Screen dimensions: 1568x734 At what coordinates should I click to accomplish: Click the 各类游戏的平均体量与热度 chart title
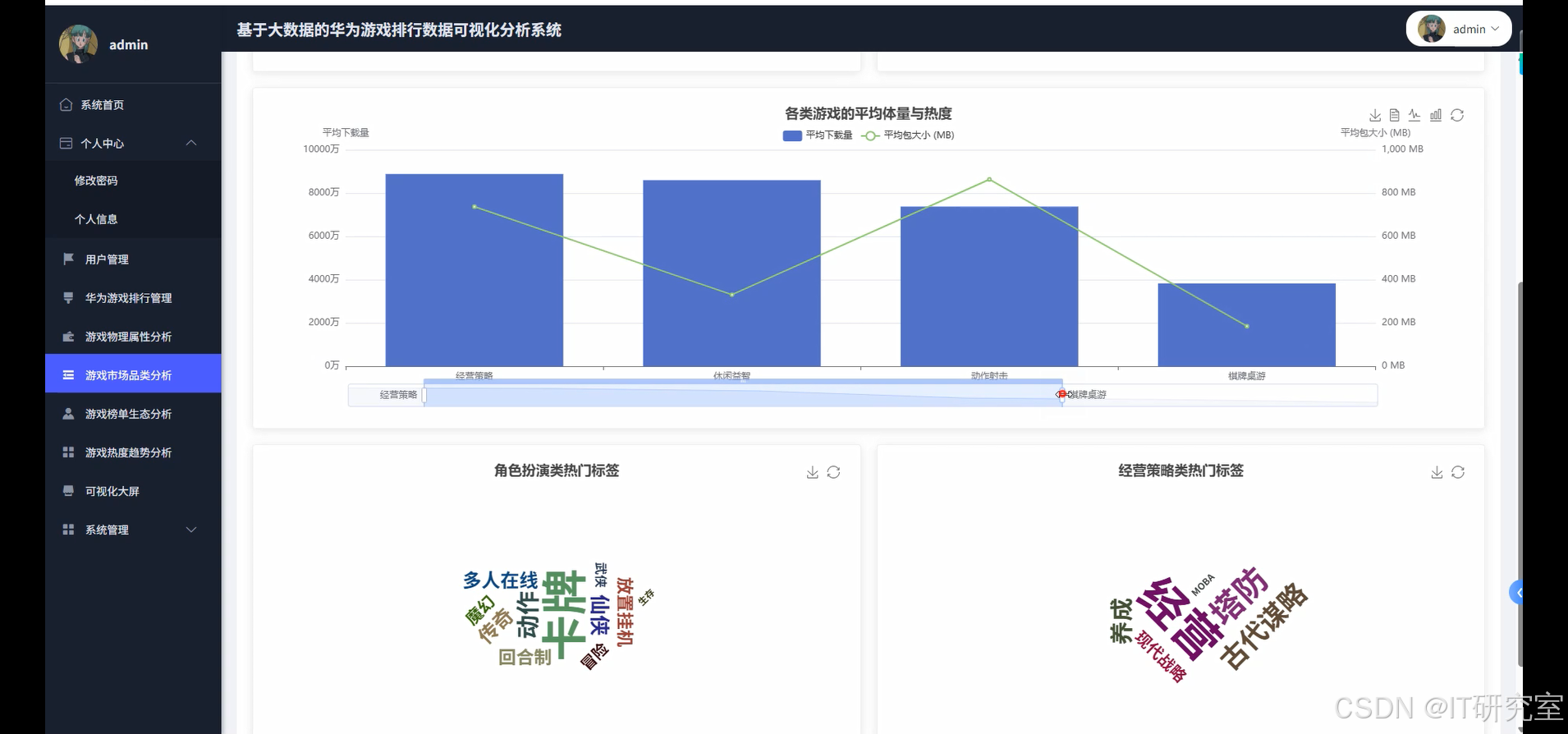pyautogui.click(x=869, y=113)
